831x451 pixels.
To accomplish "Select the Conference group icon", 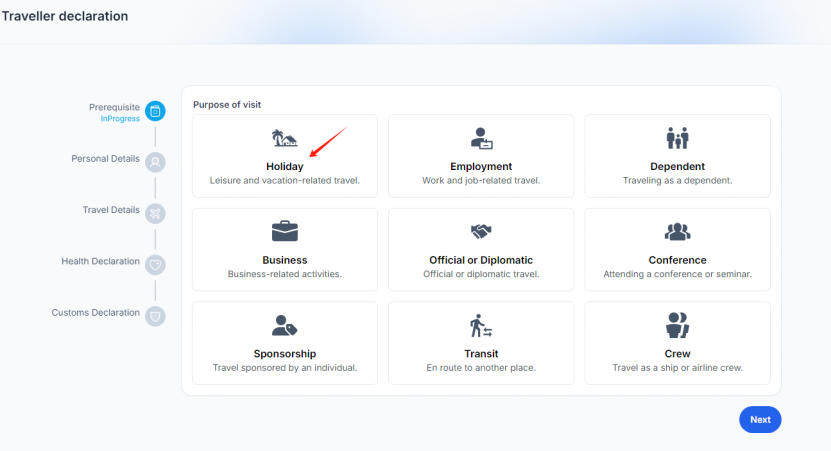I will pos(677,232).
